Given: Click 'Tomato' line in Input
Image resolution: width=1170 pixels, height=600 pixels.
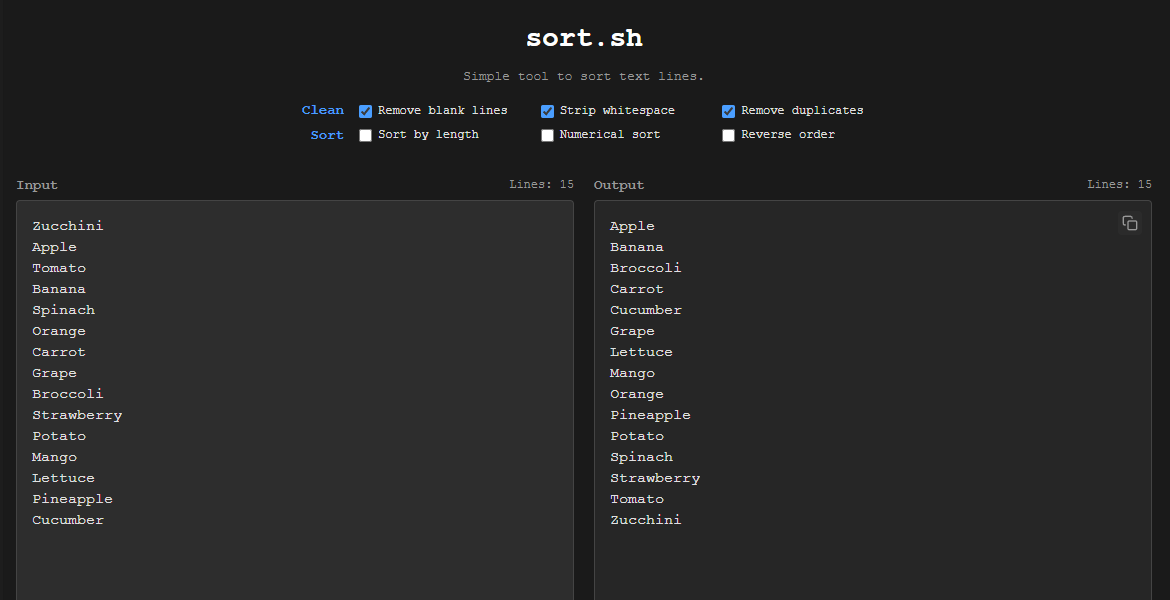Looking at the screenshot, I should [x=59, y=268].
